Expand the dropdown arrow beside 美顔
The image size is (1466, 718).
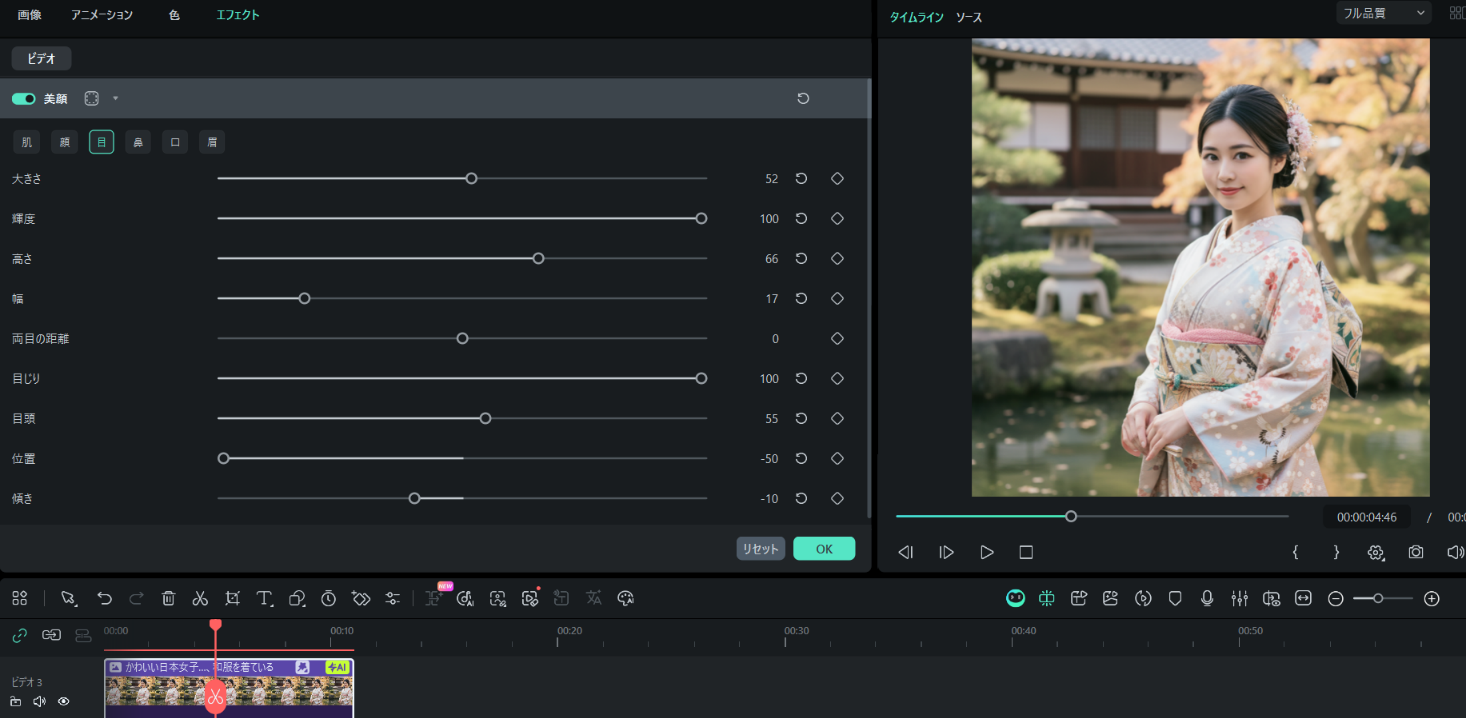coord(115,99)
